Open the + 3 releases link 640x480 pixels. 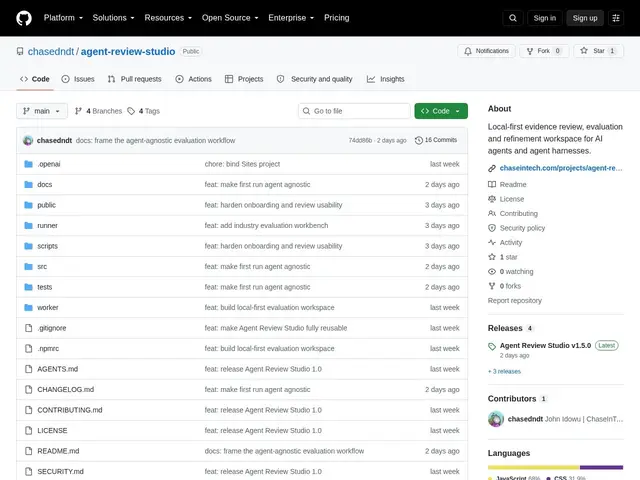point(504,371)
